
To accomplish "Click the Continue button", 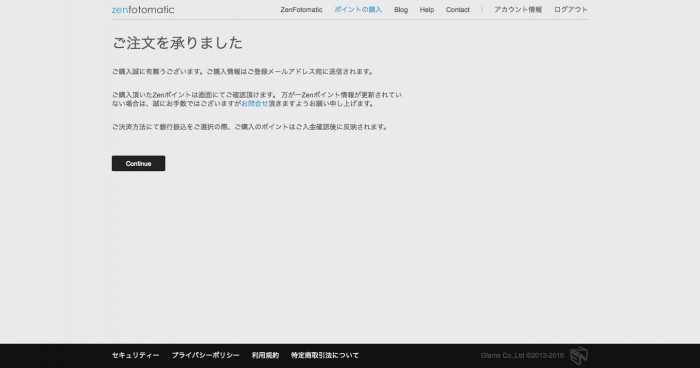I will click(138, 163).
